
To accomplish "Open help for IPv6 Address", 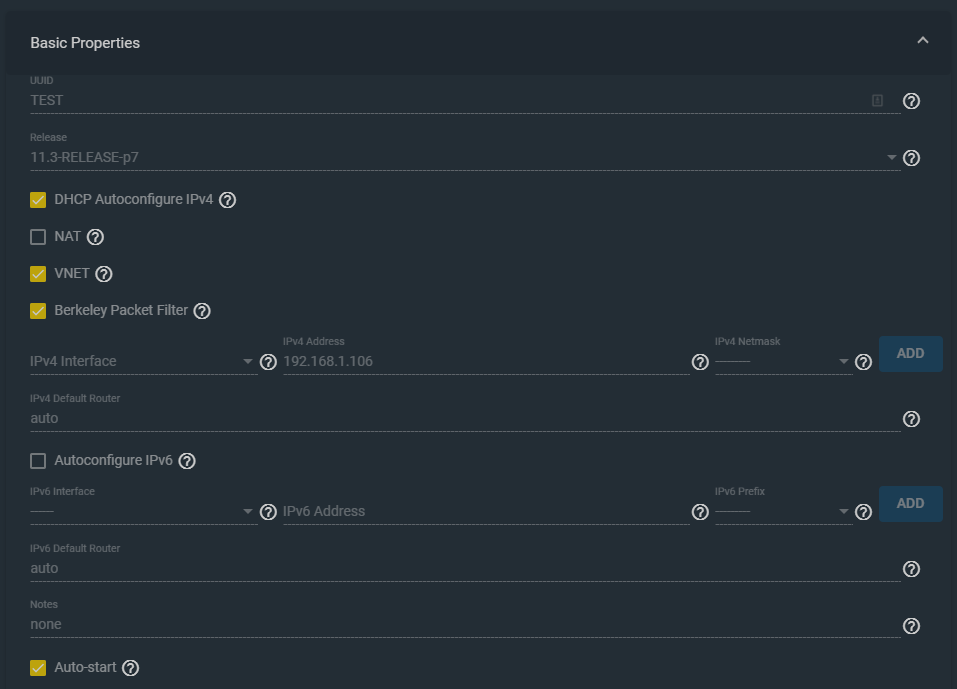I will [x=700, y=512].
